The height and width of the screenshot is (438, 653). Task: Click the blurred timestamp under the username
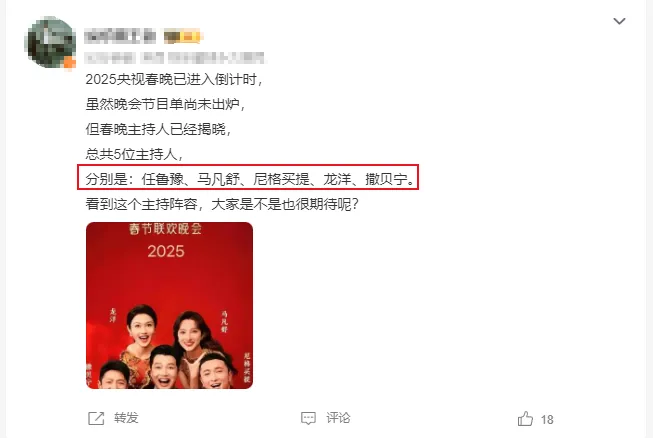(174, 57)
